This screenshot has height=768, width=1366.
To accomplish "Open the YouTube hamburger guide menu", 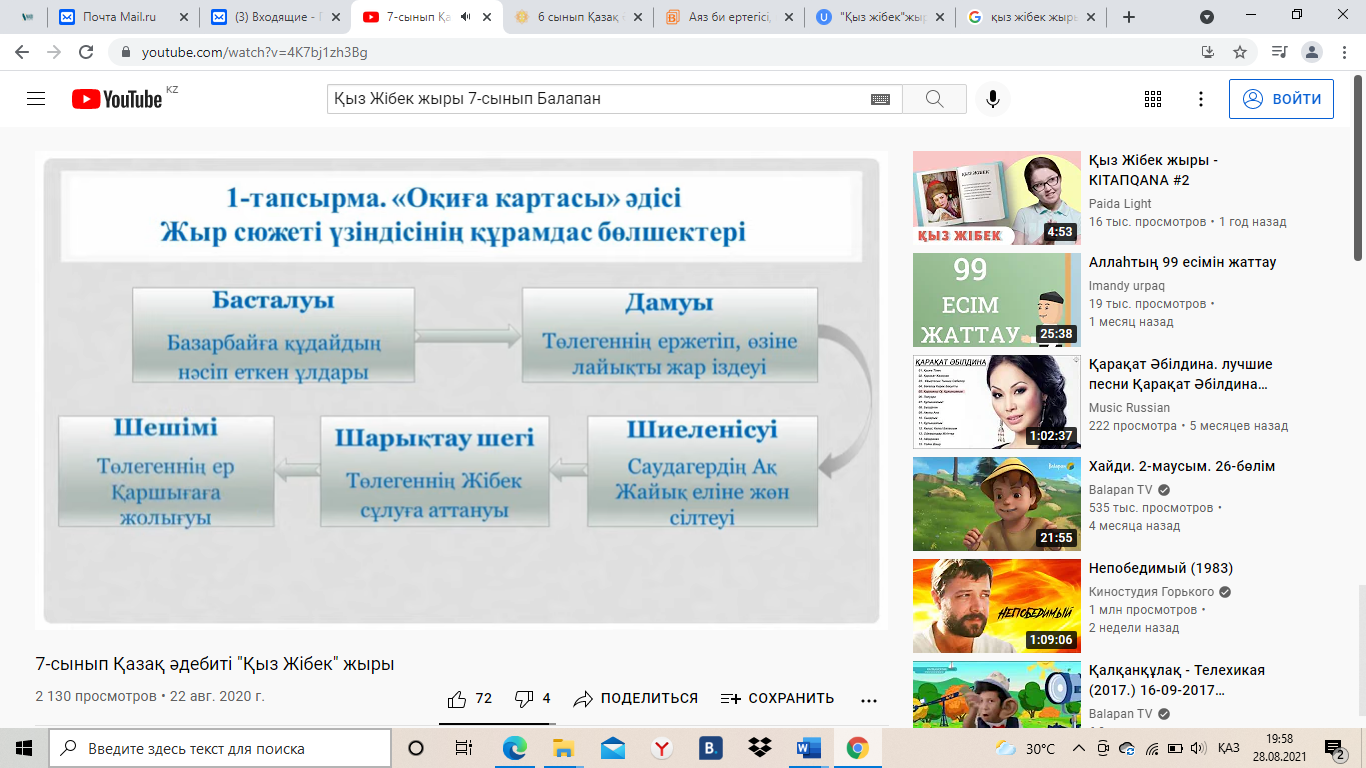I will click(36, 99).
